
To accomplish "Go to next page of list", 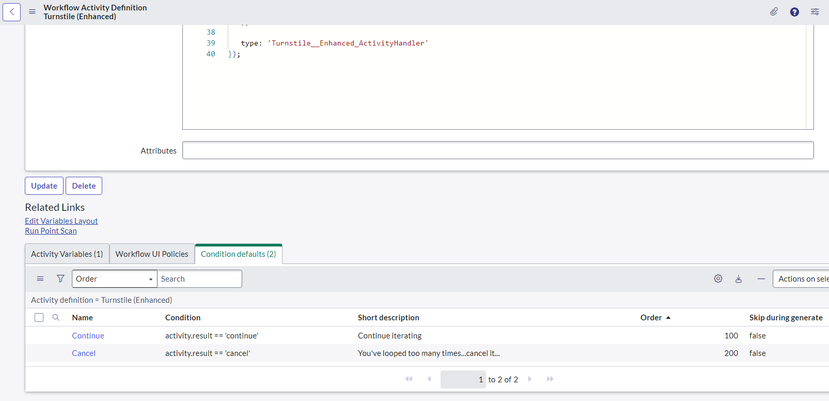I will pyautogui.click(x=530, y=379).
